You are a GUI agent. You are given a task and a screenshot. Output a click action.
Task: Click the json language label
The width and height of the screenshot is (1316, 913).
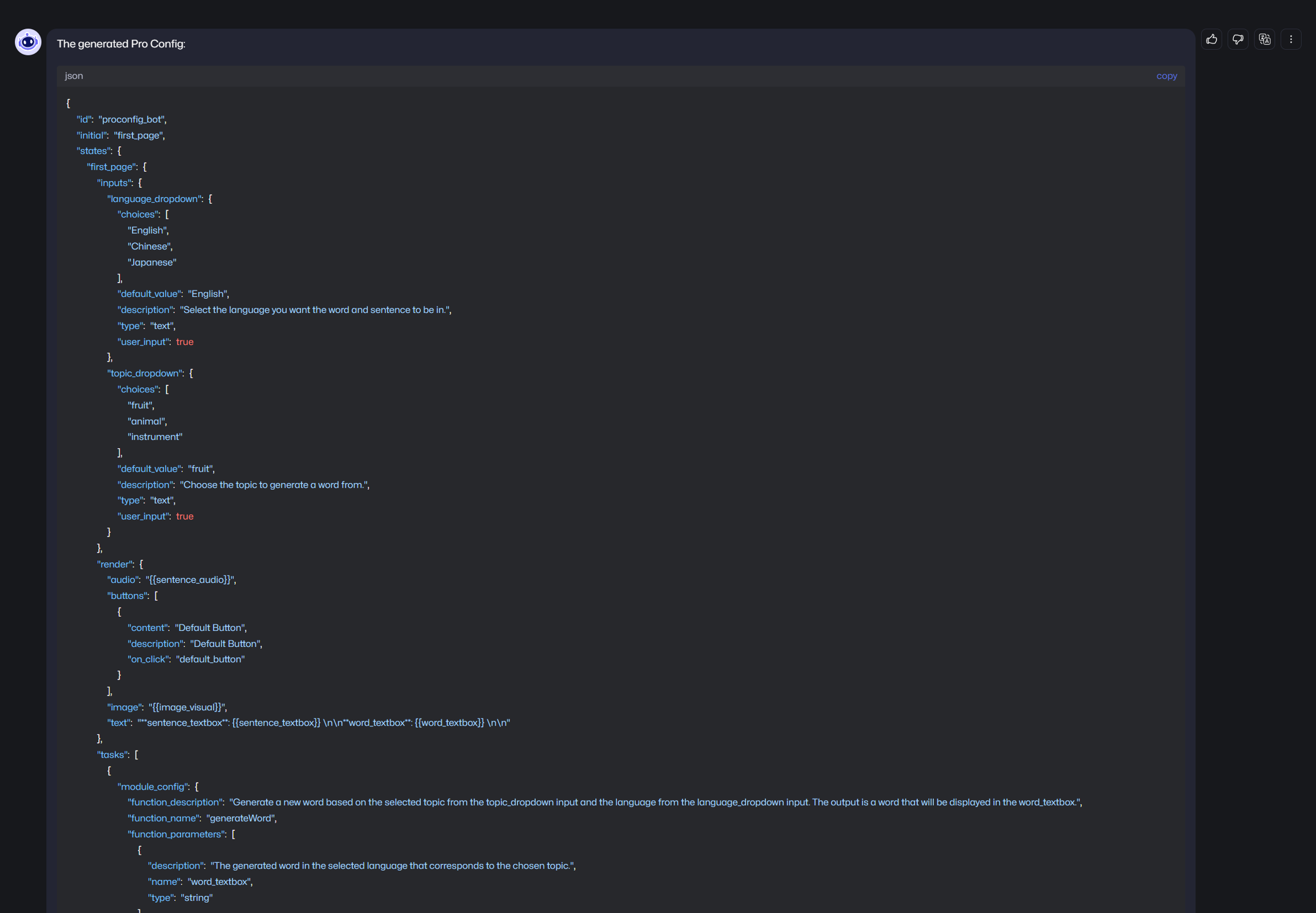[x=74, y=76]
